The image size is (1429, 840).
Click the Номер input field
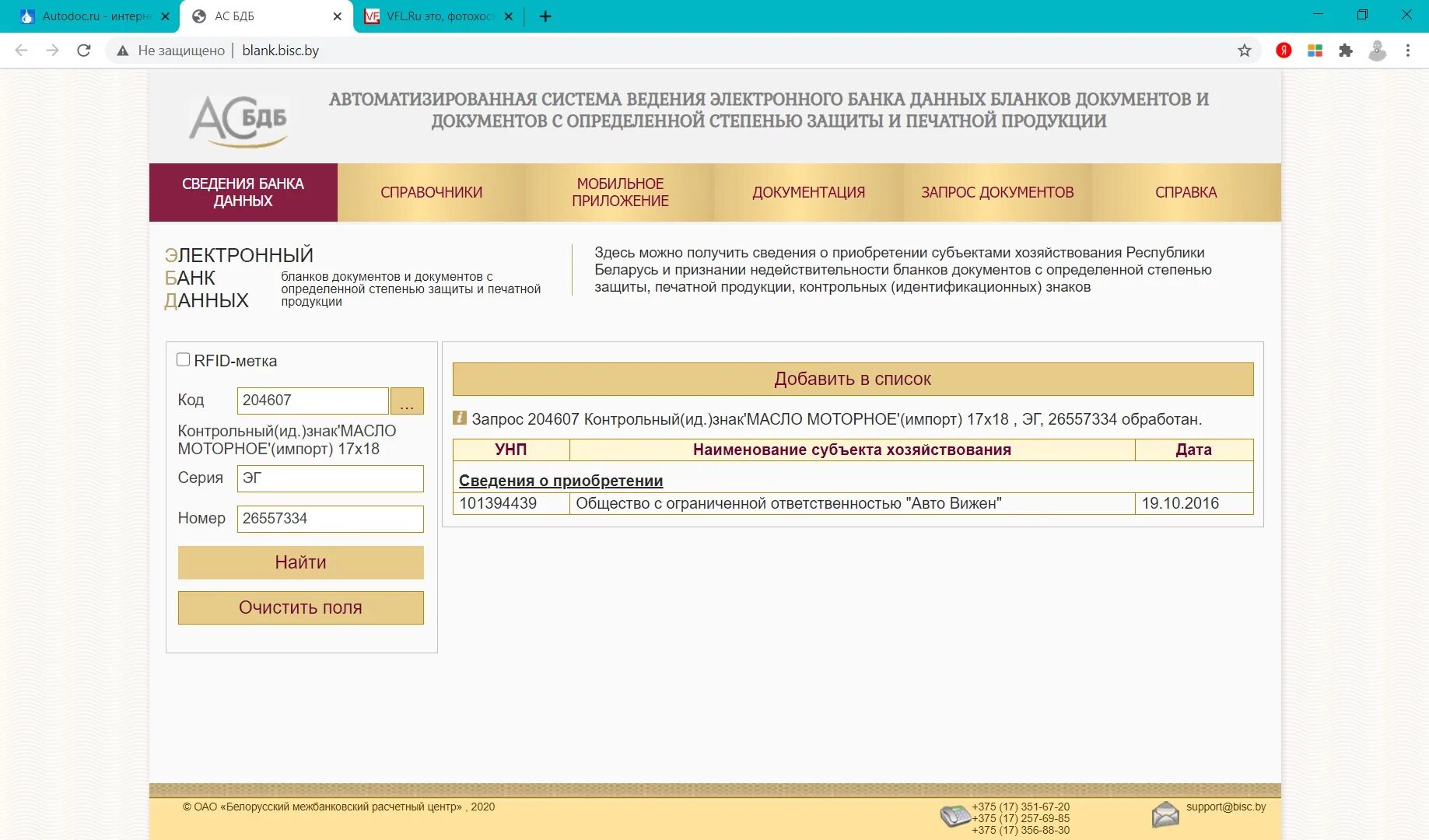tap(331, 519)
